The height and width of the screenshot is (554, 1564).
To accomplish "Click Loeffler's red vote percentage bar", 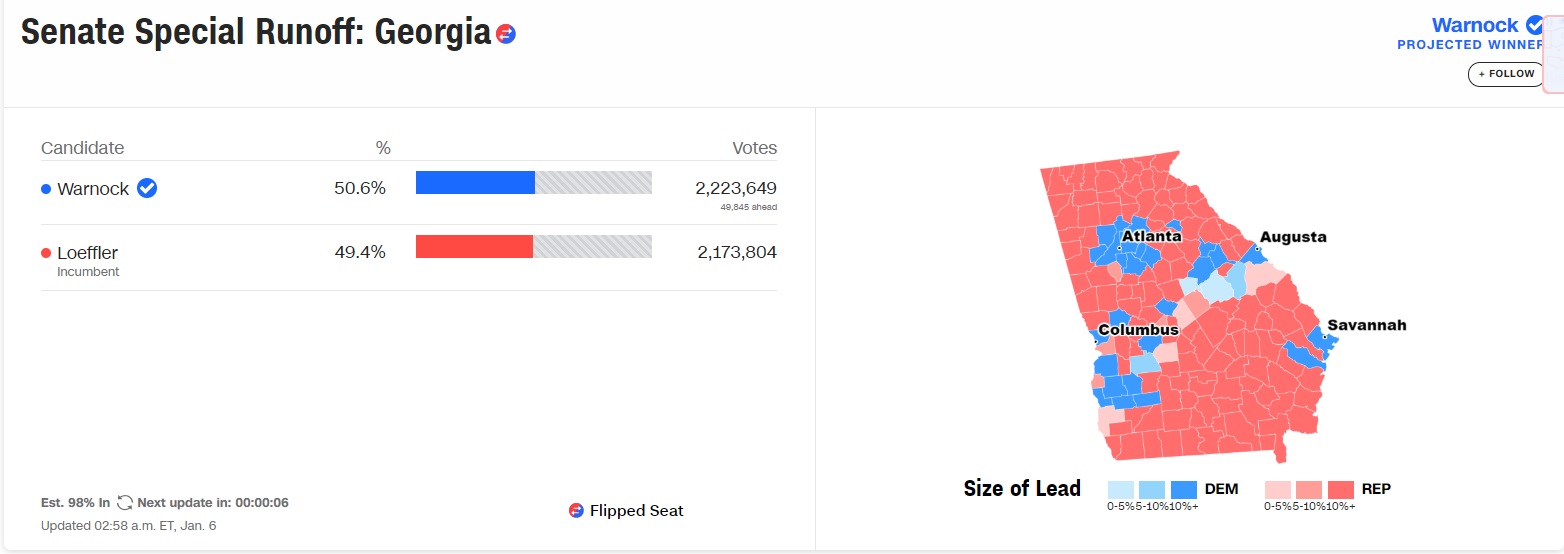I will coord(474,246).
